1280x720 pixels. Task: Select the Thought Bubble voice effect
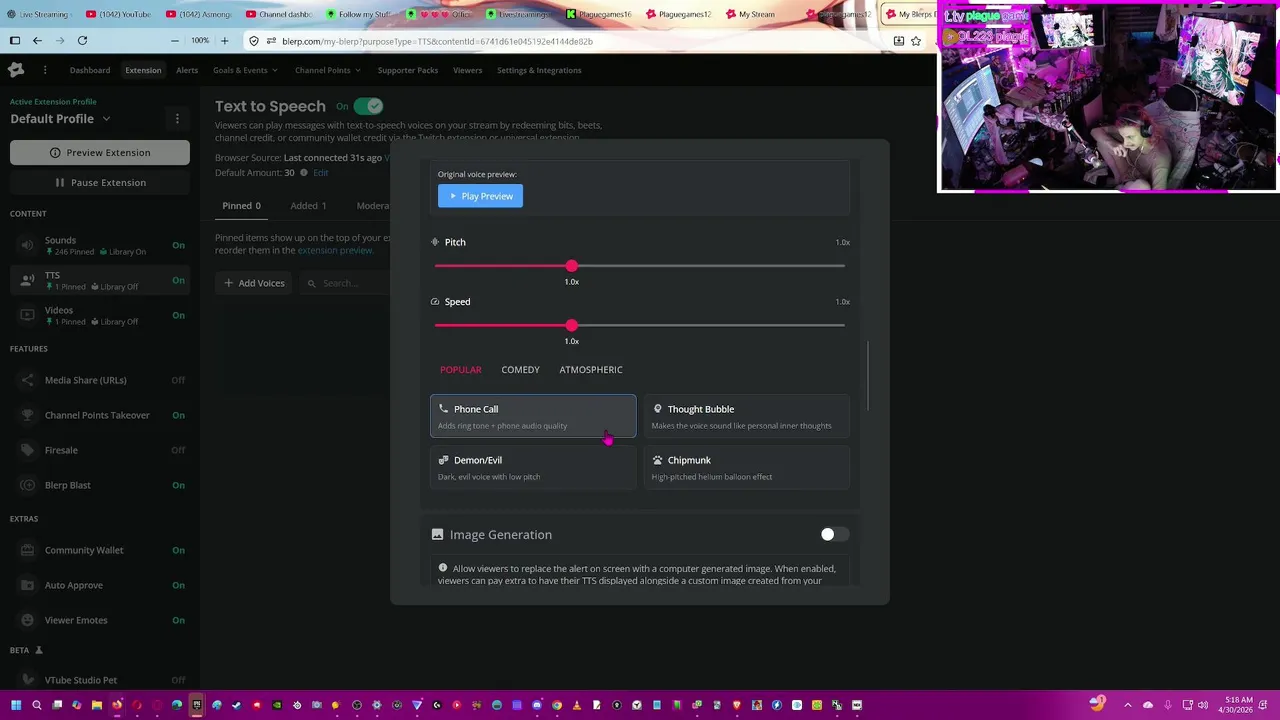(x=747, y=416)
